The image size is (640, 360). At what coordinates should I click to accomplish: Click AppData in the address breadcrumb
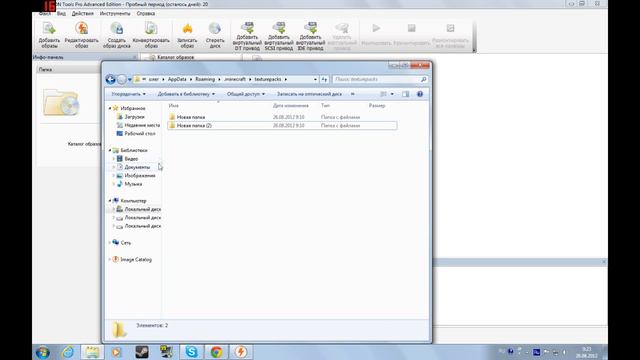click(177, 79)
